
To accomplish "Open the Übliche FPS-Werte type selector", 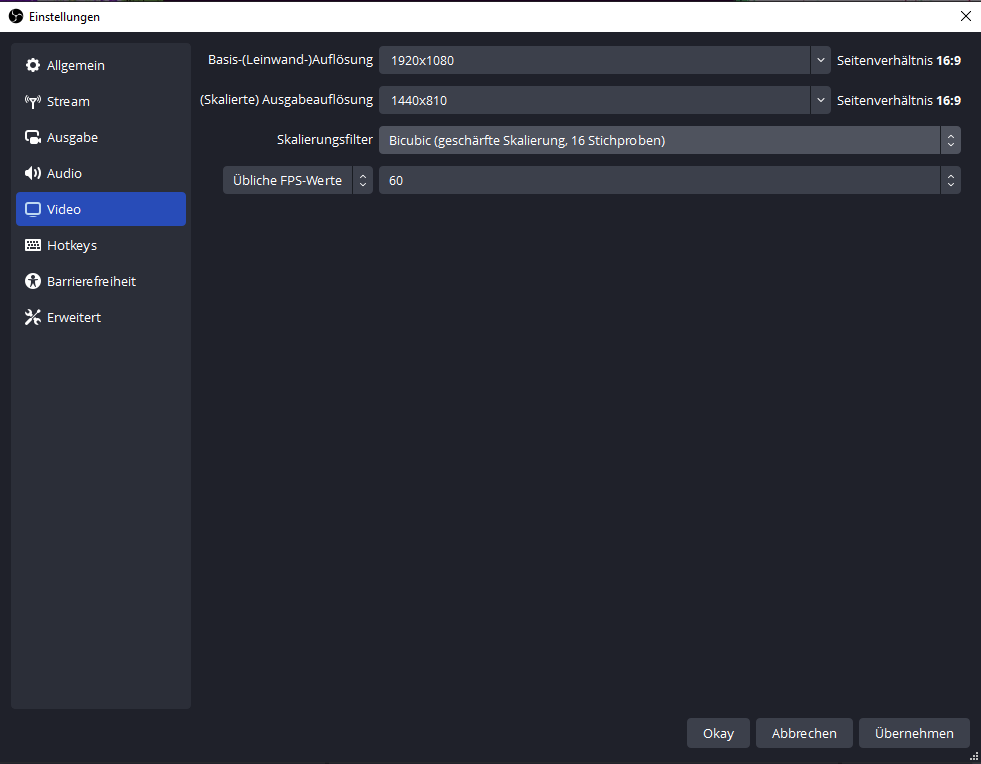I will (297, 180).
